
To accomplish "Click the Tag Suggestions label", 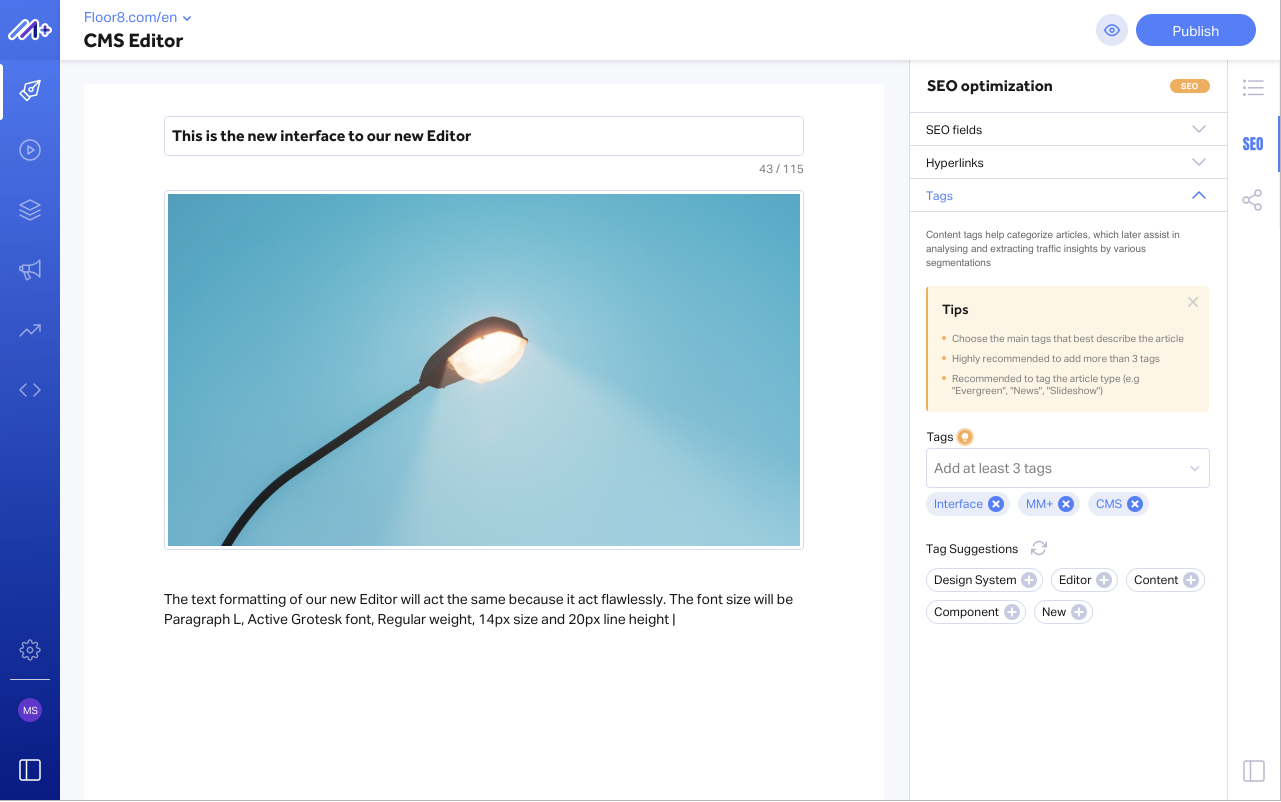I will tap(972, 549).
